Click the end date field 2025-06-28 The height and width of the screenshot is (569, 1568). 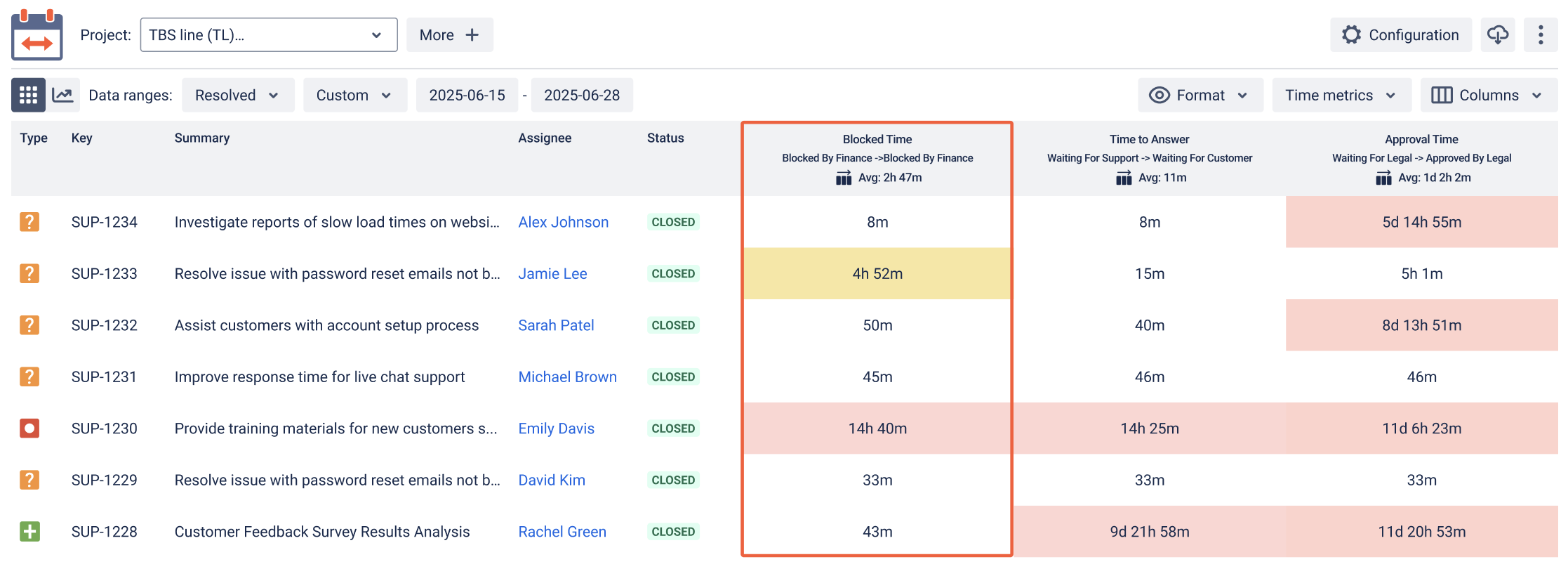pos(582,95)
